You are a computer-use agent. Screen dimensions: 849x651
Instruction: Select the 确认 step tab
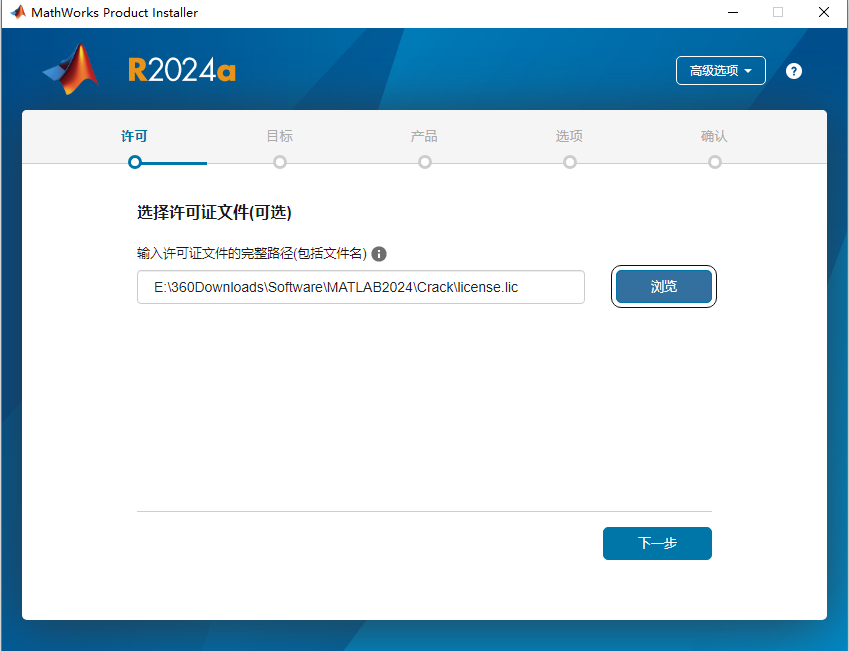tap(714, 136)
